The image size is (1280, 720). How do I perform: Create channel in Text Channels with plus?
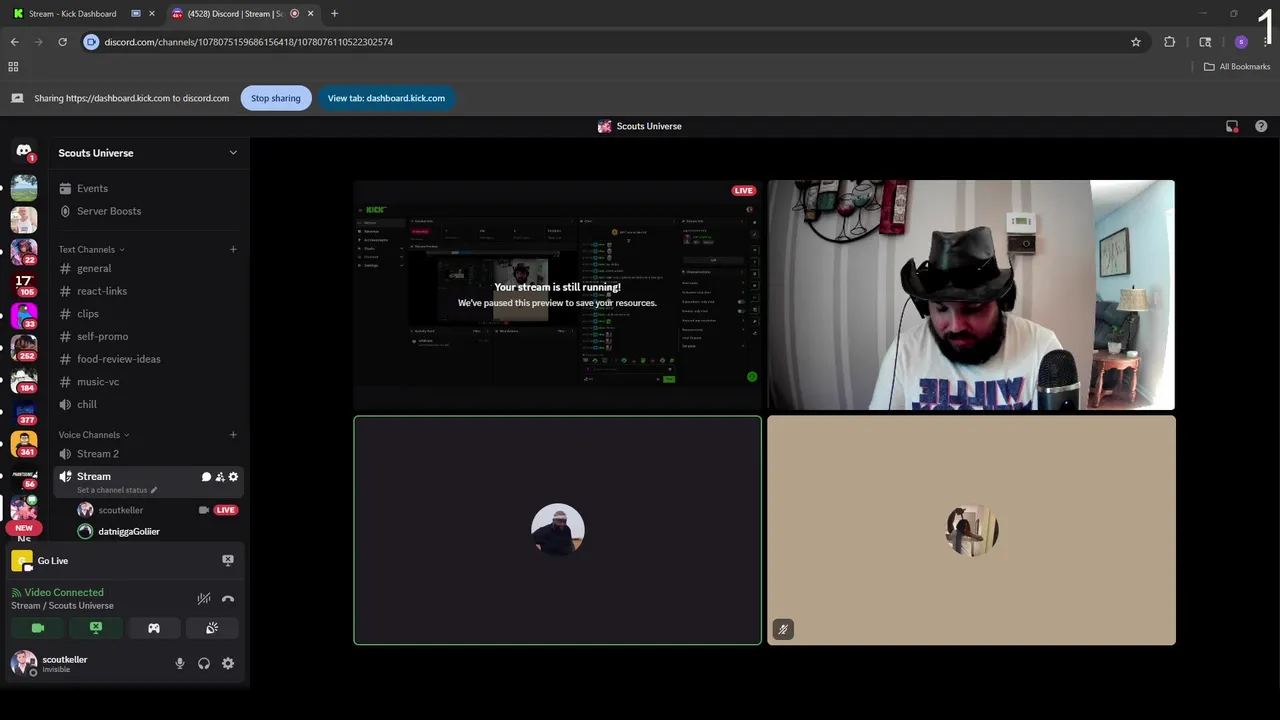point(233,249)
